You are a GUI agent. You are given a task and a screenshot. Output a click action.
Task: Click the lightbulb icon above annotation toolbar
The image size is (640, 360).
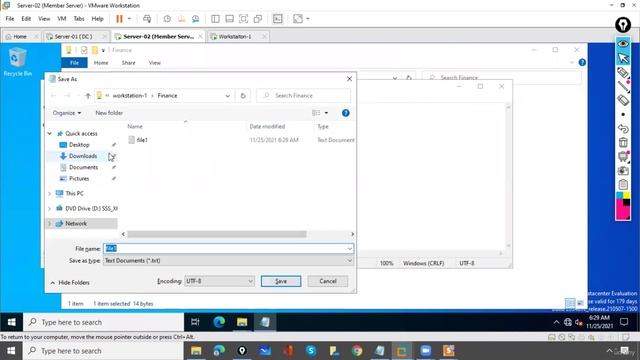[623, 25]
